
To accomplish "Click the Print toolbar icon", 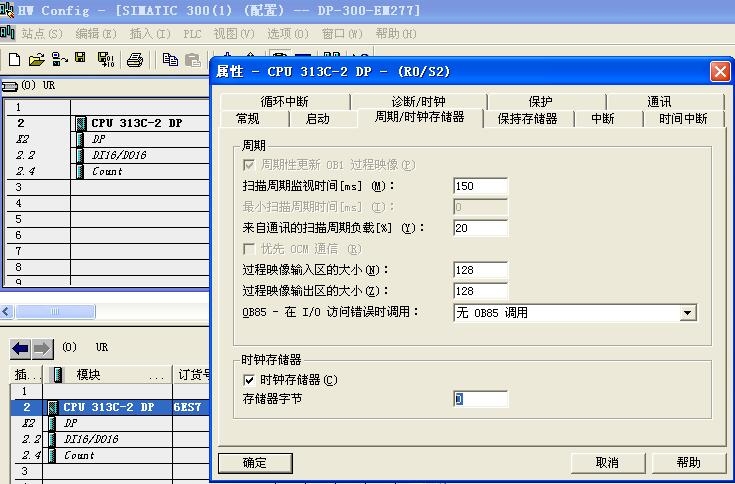I will (135, 60).
